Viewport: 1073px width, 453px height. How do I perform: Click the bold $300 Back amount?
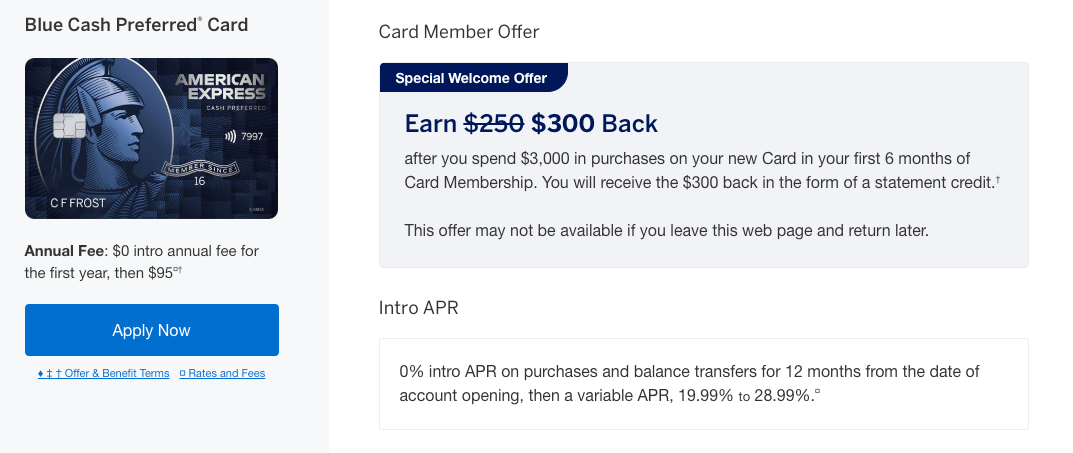(594, 124)
